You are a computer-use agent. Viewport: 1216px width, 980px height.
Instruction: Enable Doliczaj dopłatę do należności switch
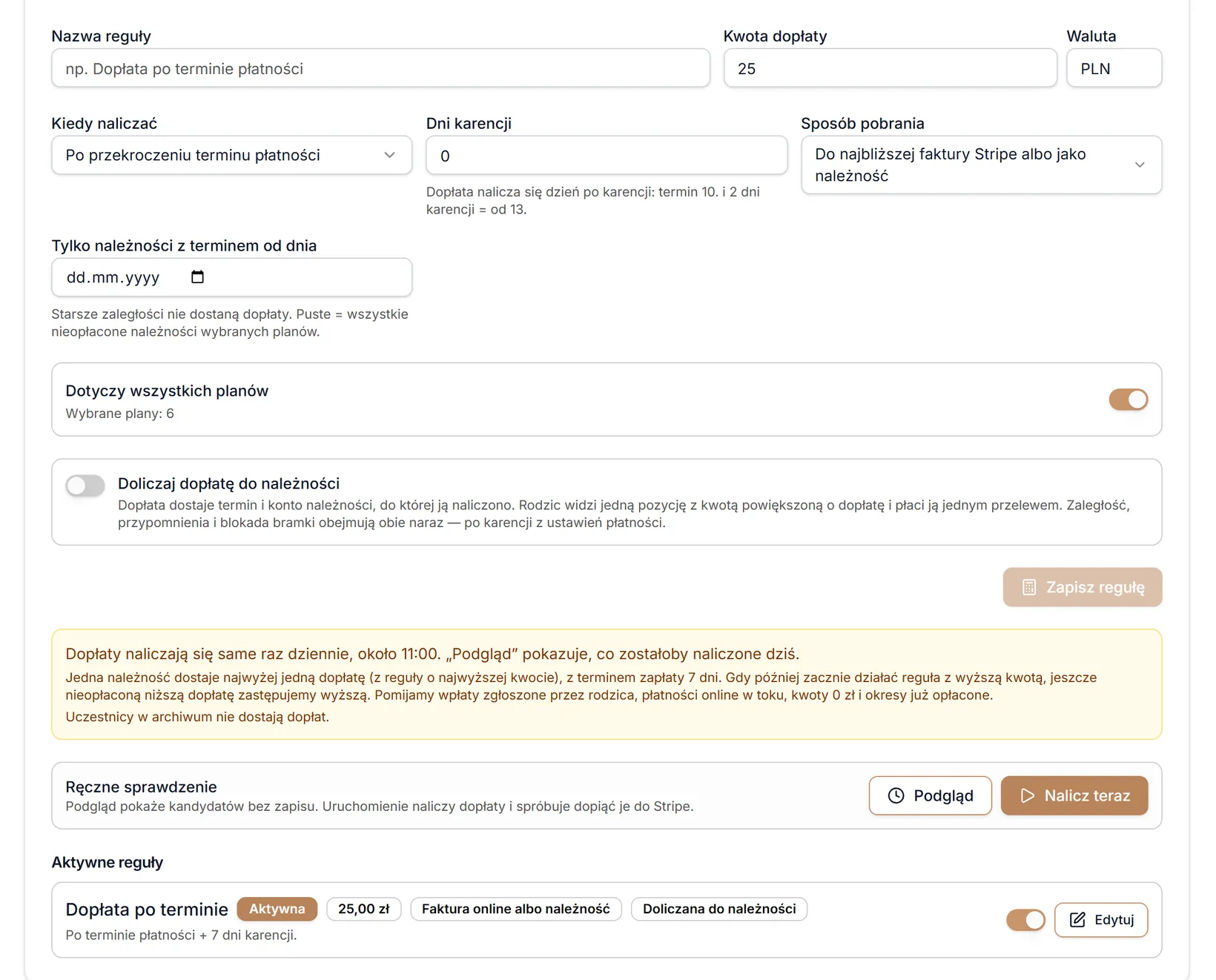(x=85, y=486)
